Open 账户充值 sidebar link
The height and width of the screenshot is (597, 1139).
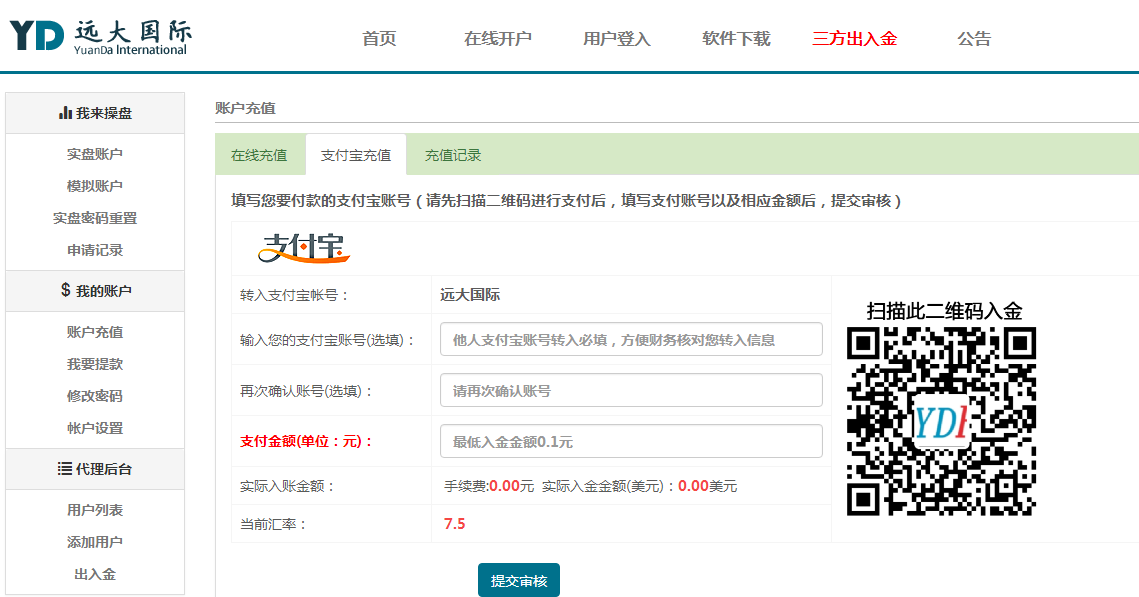[x=94, y=332]
